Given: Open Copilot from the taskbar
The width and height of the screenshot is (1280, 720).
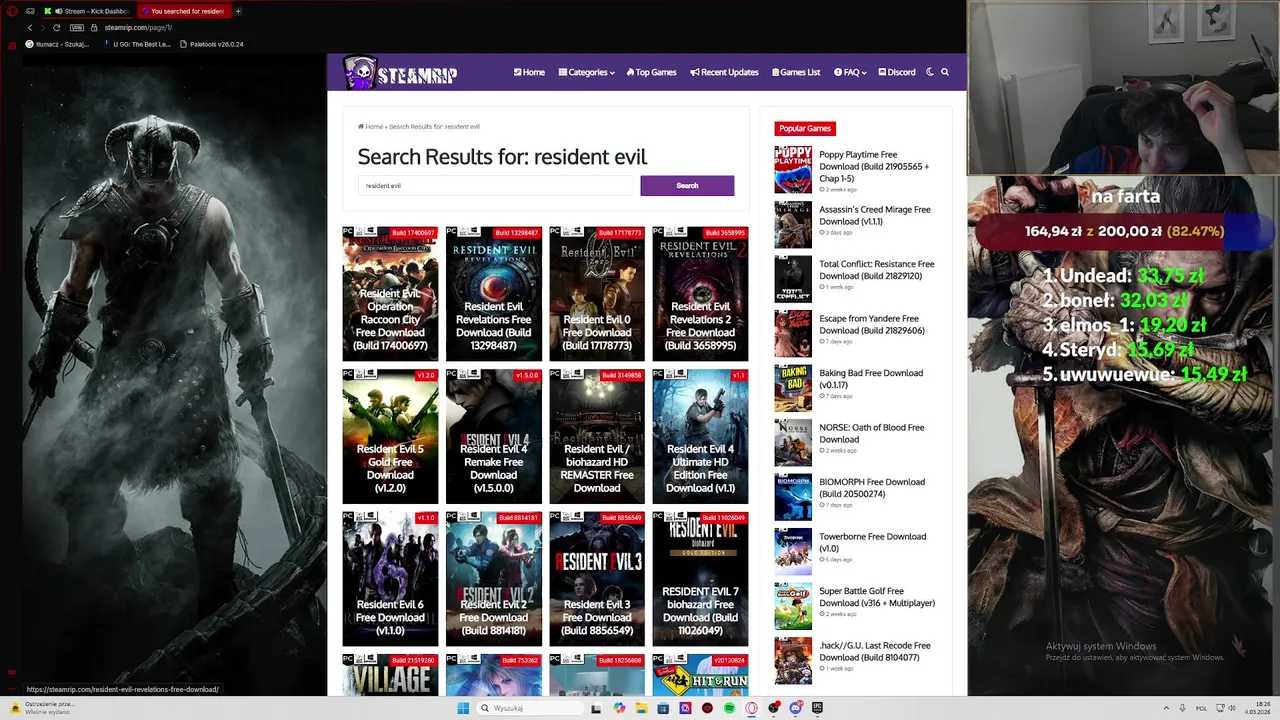Looking at the screenshot, I should (619, 708).
